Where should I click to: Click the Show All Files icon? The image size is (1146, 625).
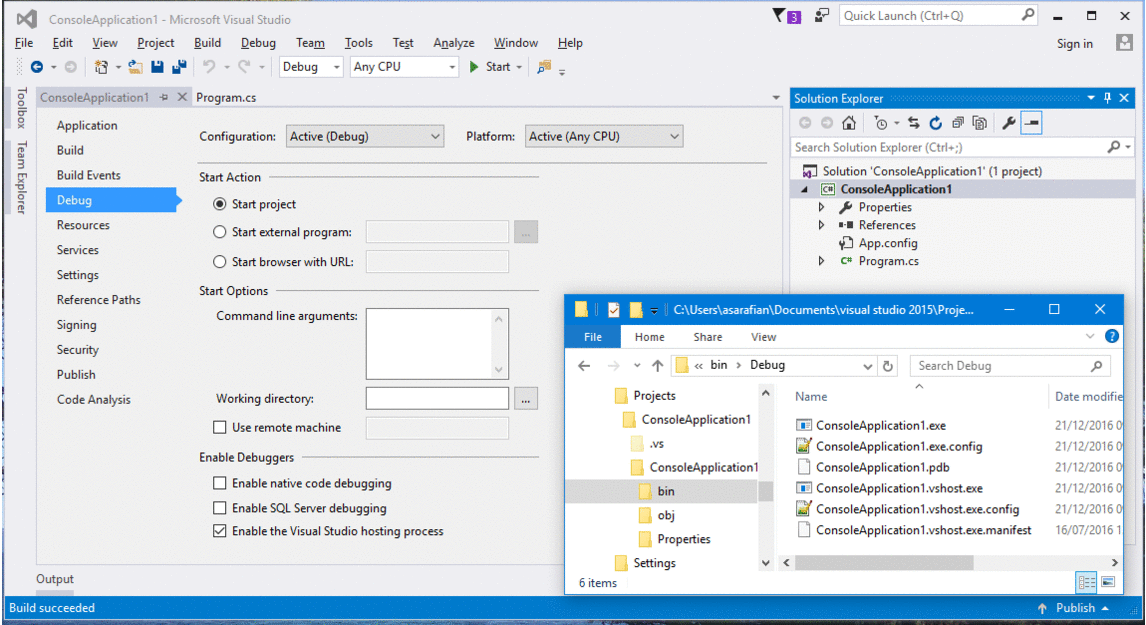[979, 123]
